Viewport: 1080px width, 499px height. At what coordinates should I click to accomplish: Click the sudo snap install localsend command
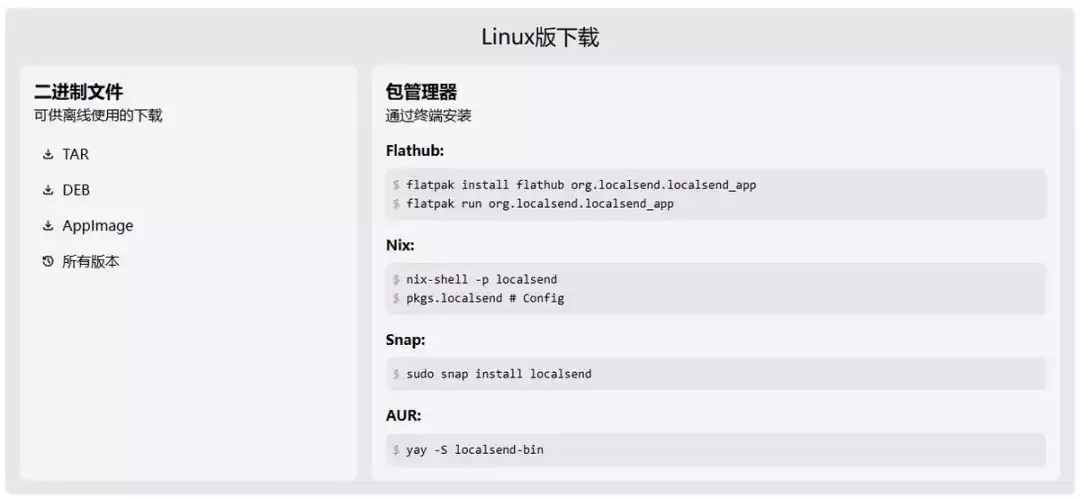click(498, 374)
